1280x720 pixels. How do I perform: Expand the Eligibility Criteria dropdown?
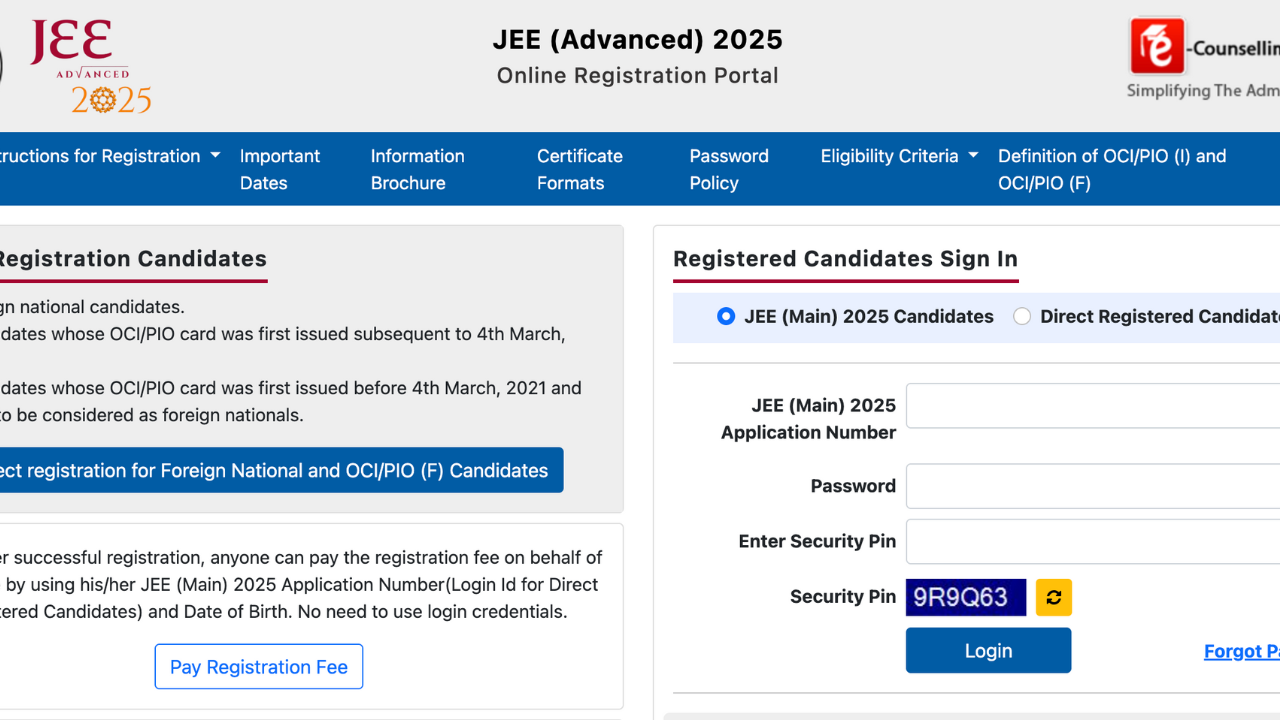coord(890,156)
